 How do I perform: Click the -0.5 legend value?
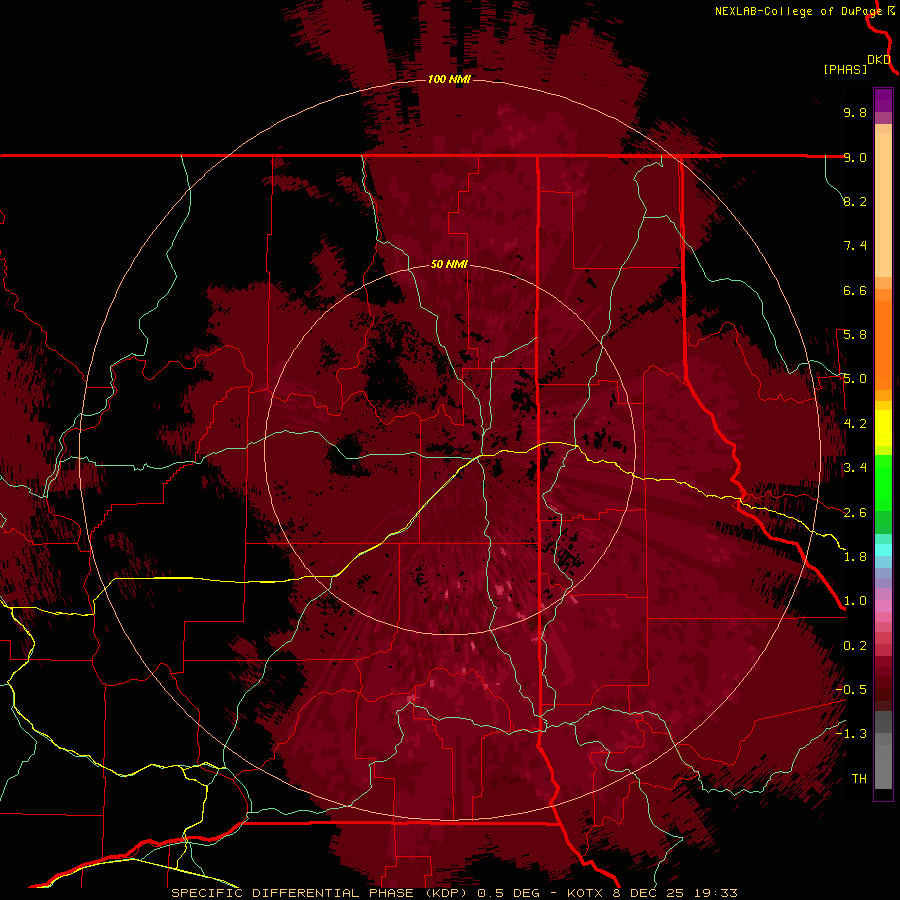pos(851,690)
